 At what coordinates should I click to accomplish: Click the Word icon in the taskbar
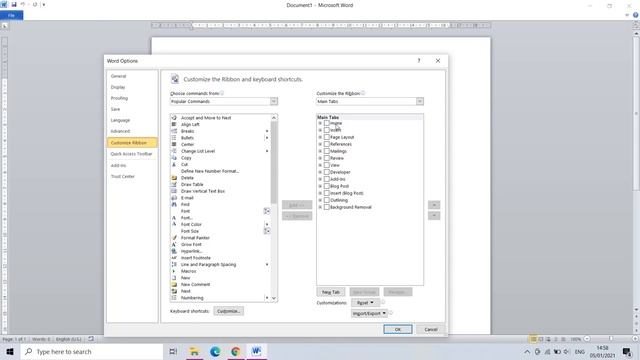pos(256,351)
